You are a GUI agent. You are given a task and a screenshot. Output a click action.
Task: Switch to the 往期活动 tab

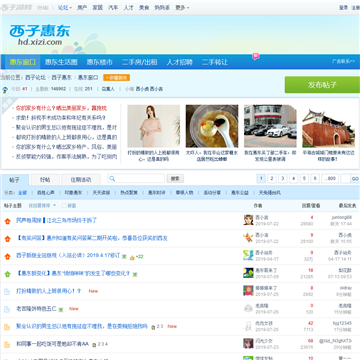tap(81, 180)
